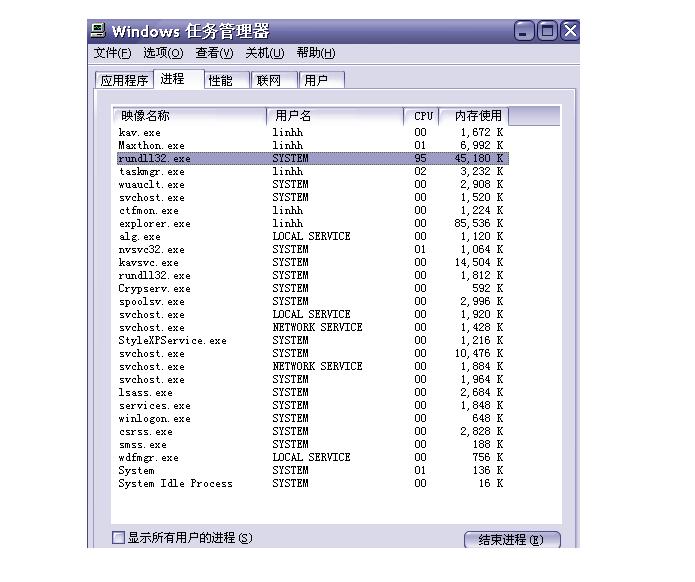Select the ctfmon.exe process
695x582 pixels.
click(313, 211)
